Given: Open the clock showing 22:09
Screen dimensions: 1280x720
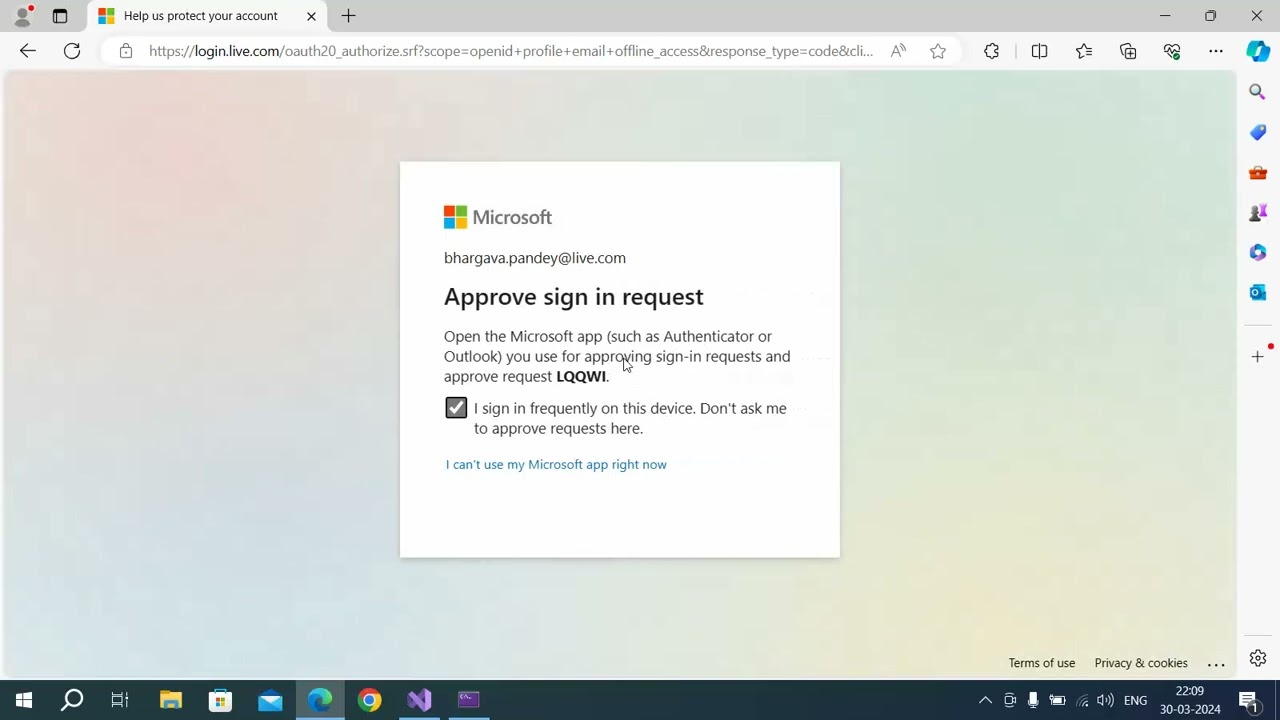Looking at the screenshot, I should click(1190, 700).
